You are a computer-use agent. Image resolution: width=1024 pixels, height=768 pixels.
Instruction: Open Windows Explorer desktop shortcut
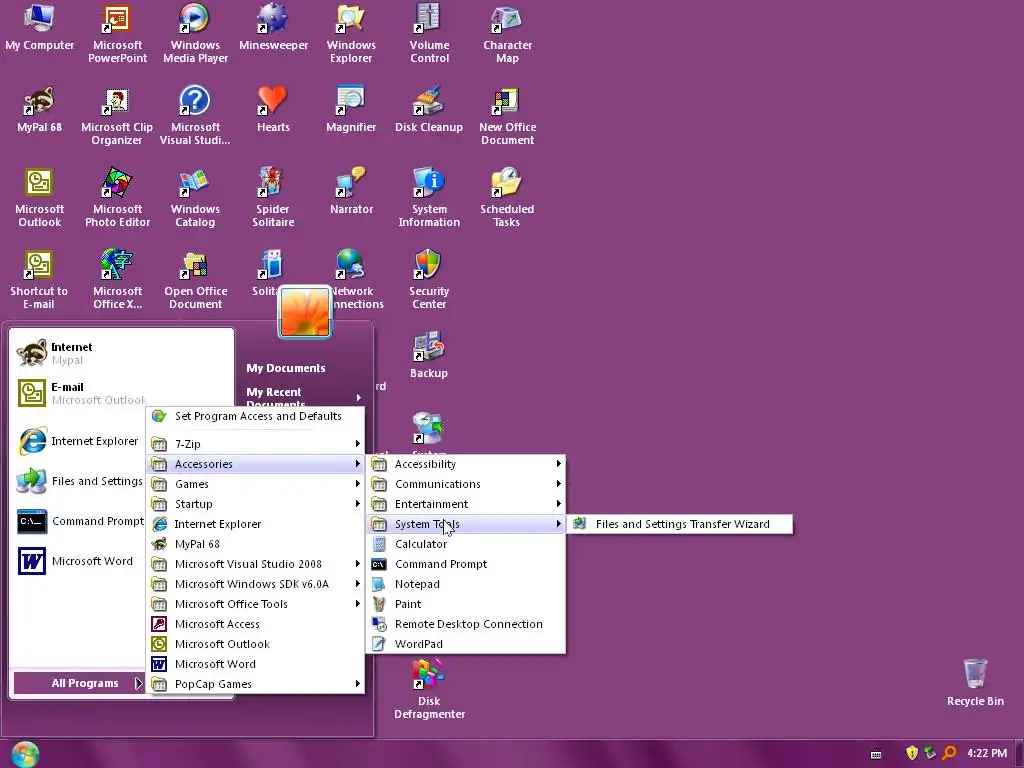(351, 33)
